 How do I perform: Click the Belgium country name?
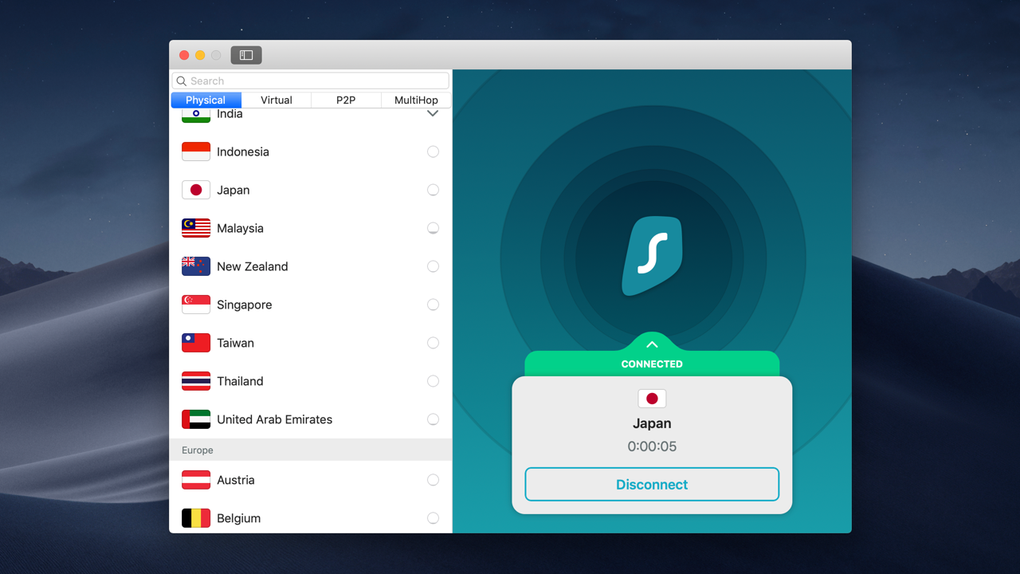239,519
